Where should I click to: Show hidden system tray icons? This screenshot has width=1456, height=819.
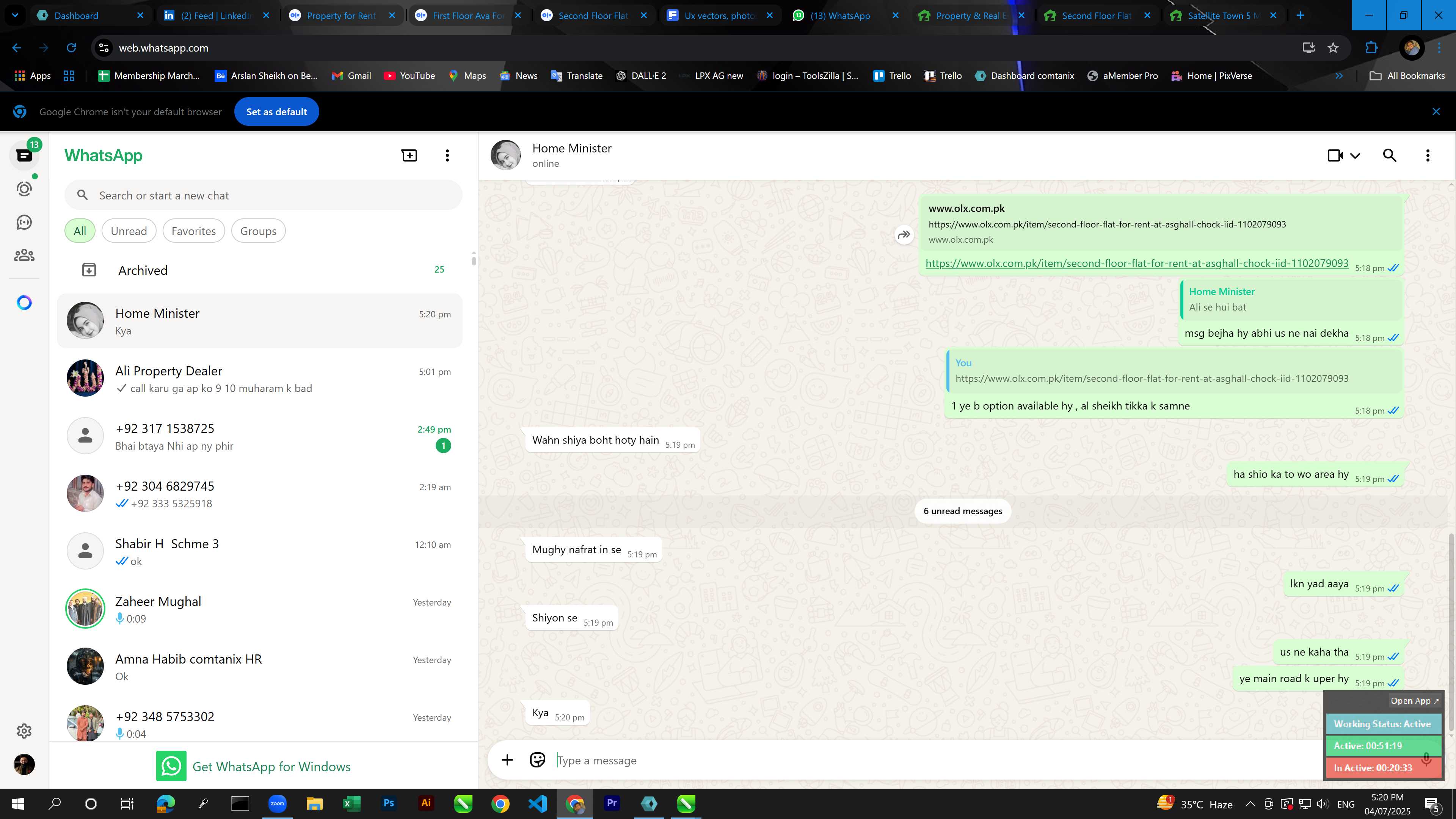tap(1250, 804)
